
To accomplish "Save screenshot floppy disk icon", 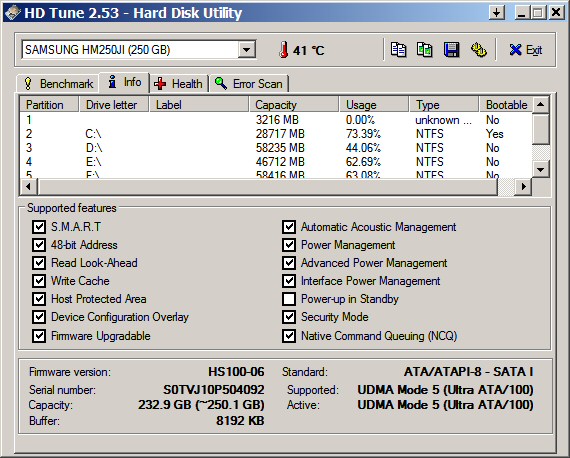I will (x=451, y=49).
